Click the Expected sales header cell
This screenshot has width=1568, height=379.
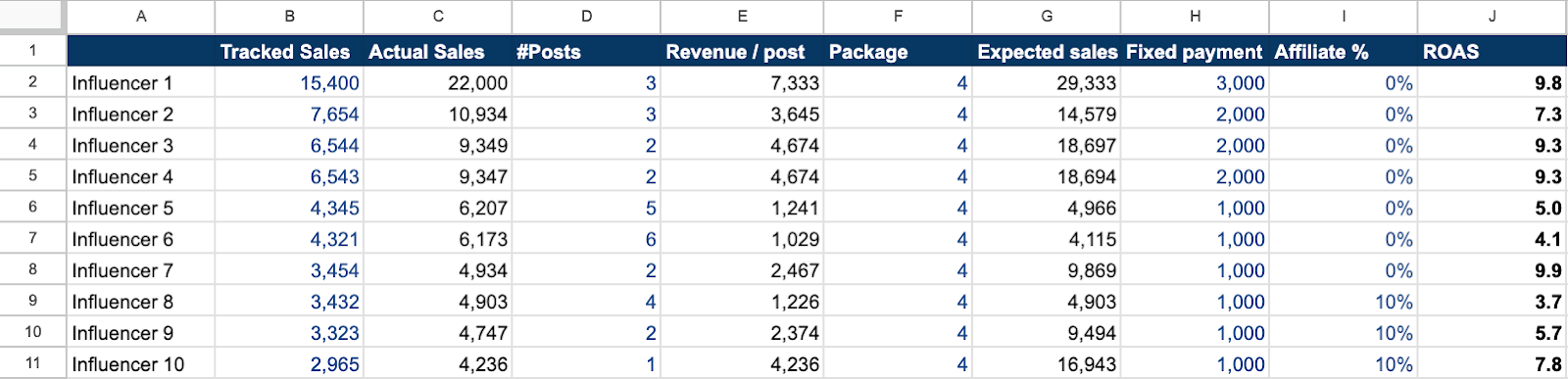coord(1047,52)
